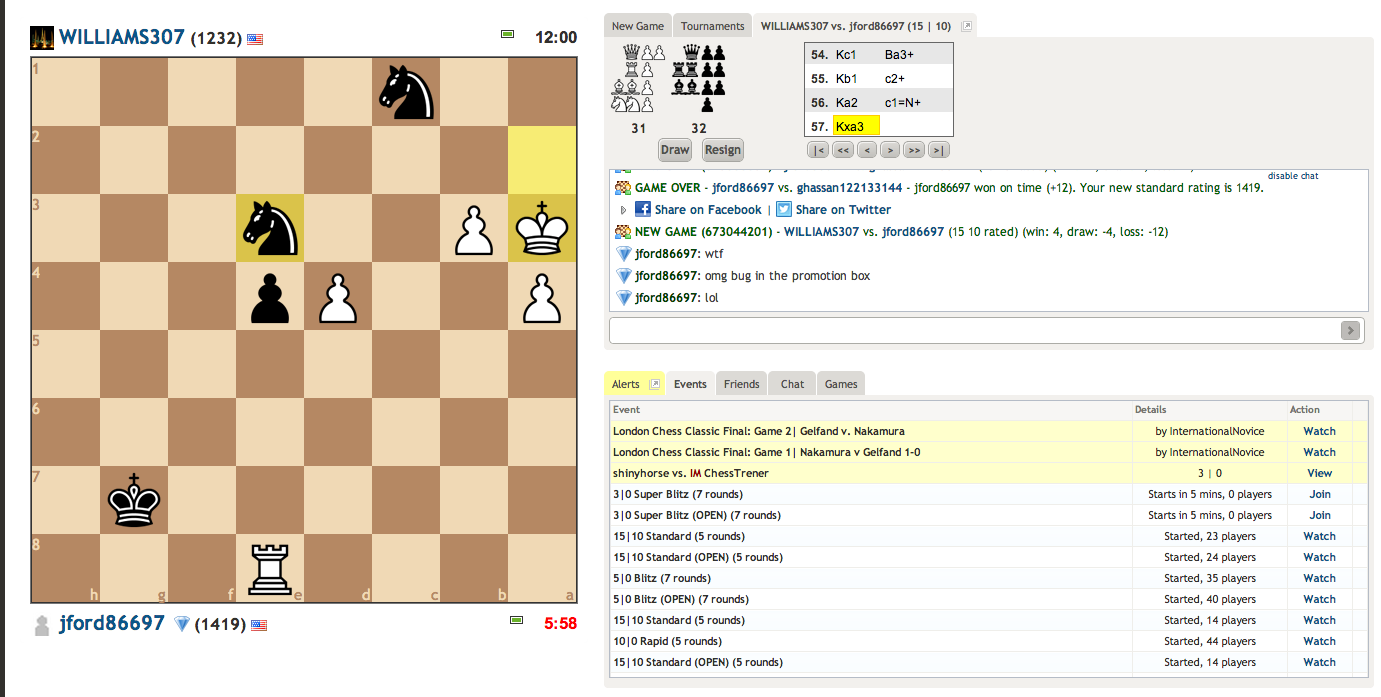Go back one move
Viewport: 1381px width, 697px height.
[867, 150]
